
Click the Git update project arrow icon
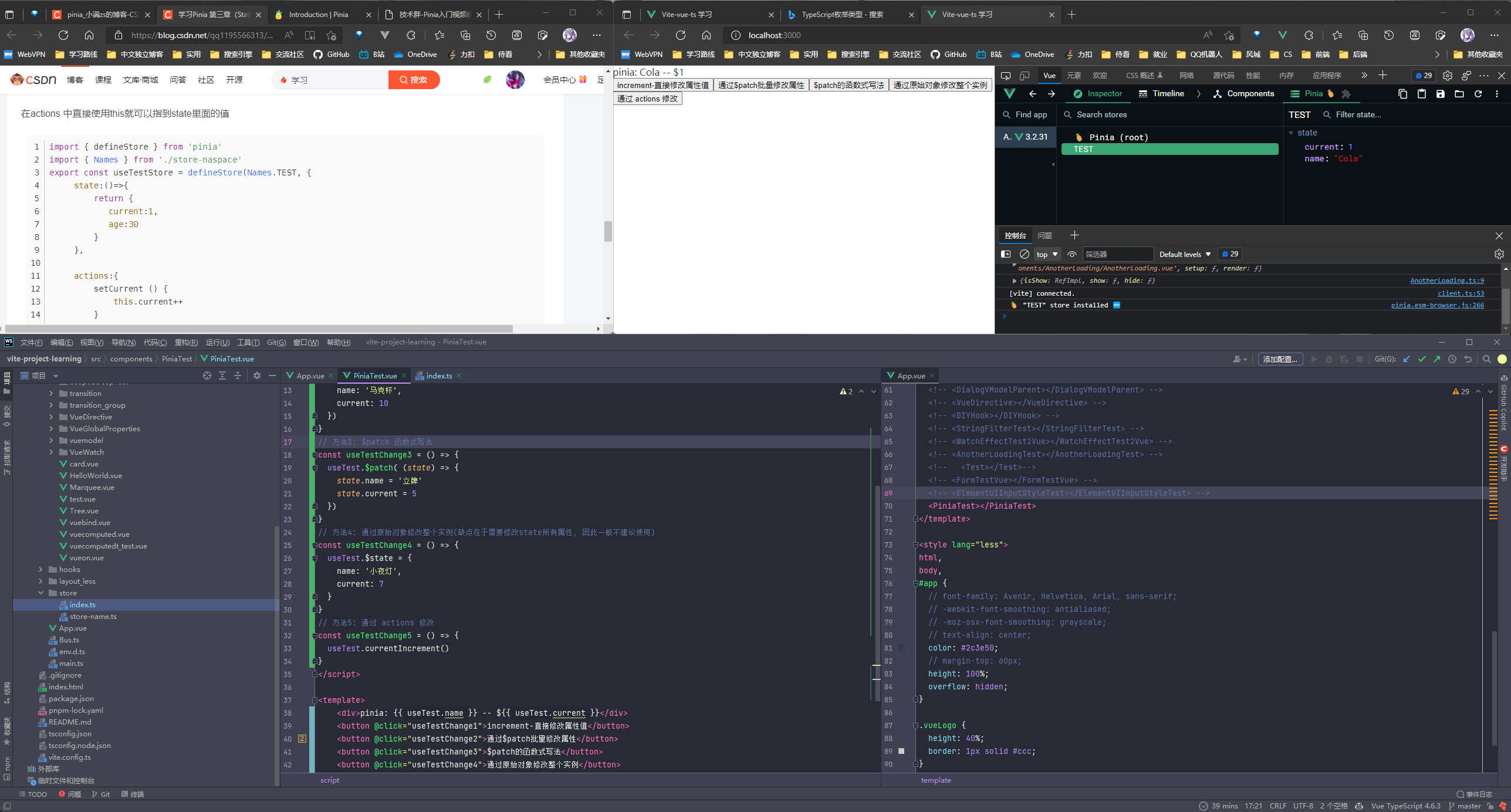pyautogui.click(x=1407, y=360)
